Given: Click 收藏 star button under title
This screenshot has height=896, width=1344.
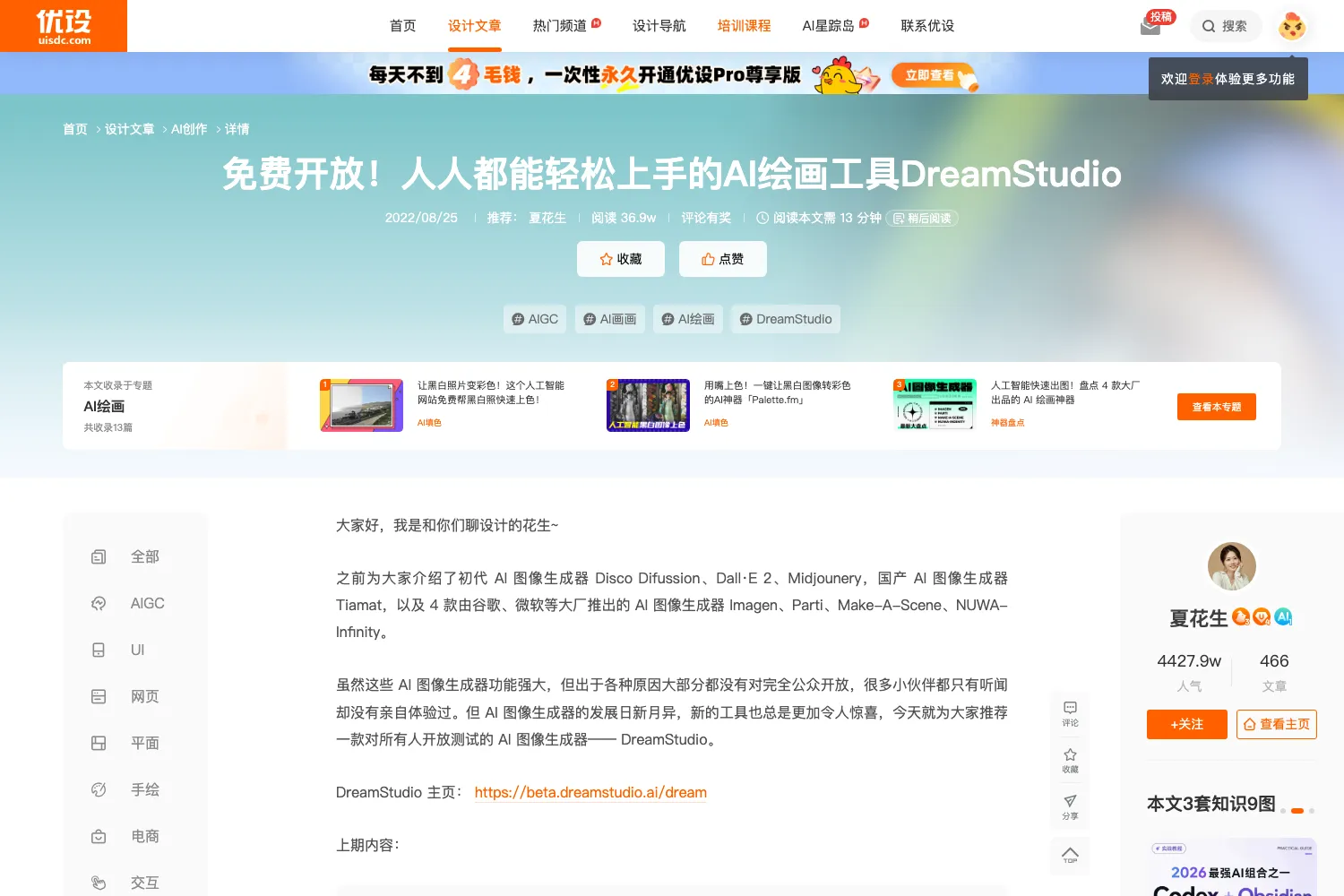Looking at the screenshot, I should tap(621, 259).
